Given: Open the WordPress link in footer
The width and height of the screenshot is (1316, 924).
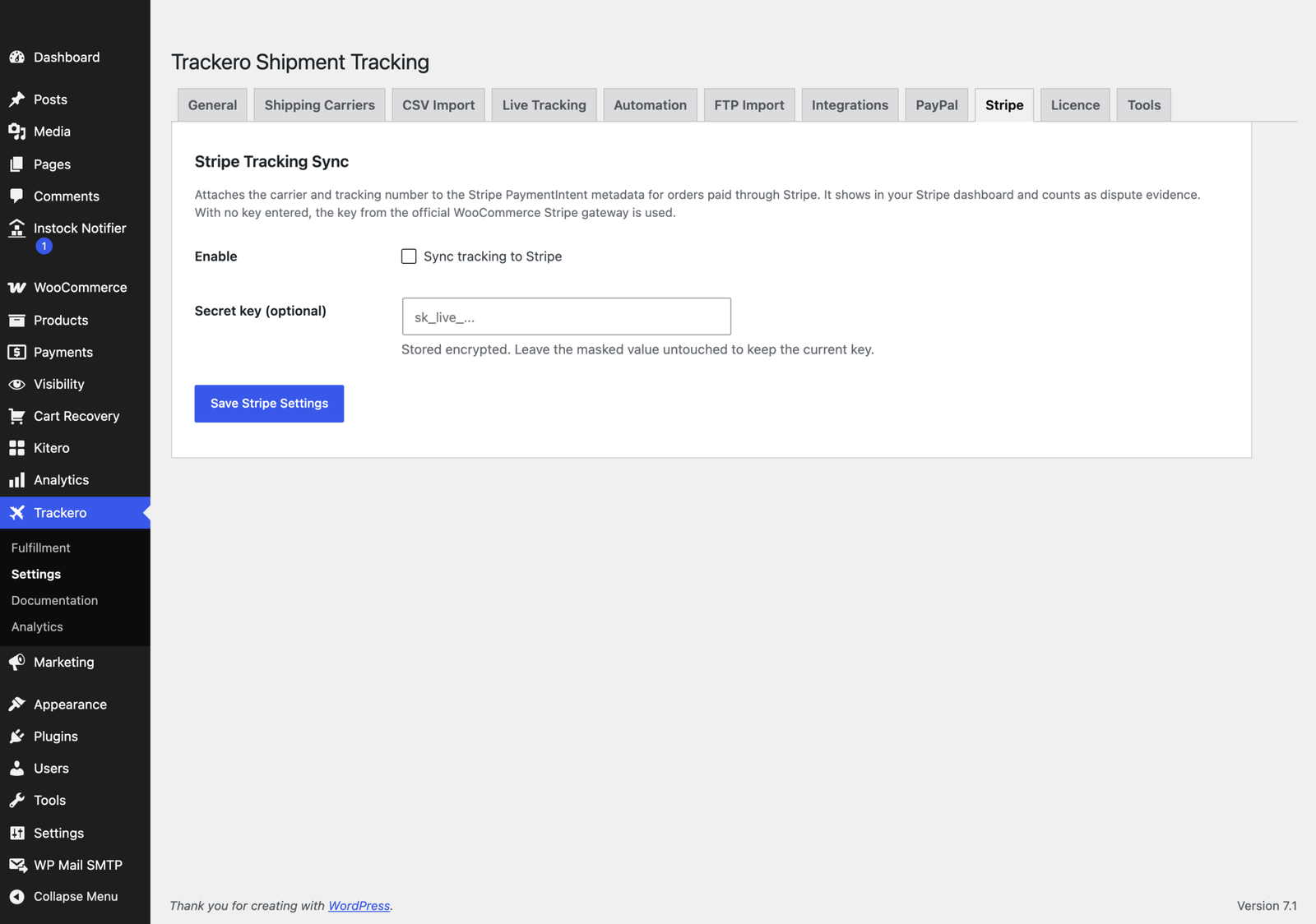Looking at the screenshot, I should coord(359,906).
